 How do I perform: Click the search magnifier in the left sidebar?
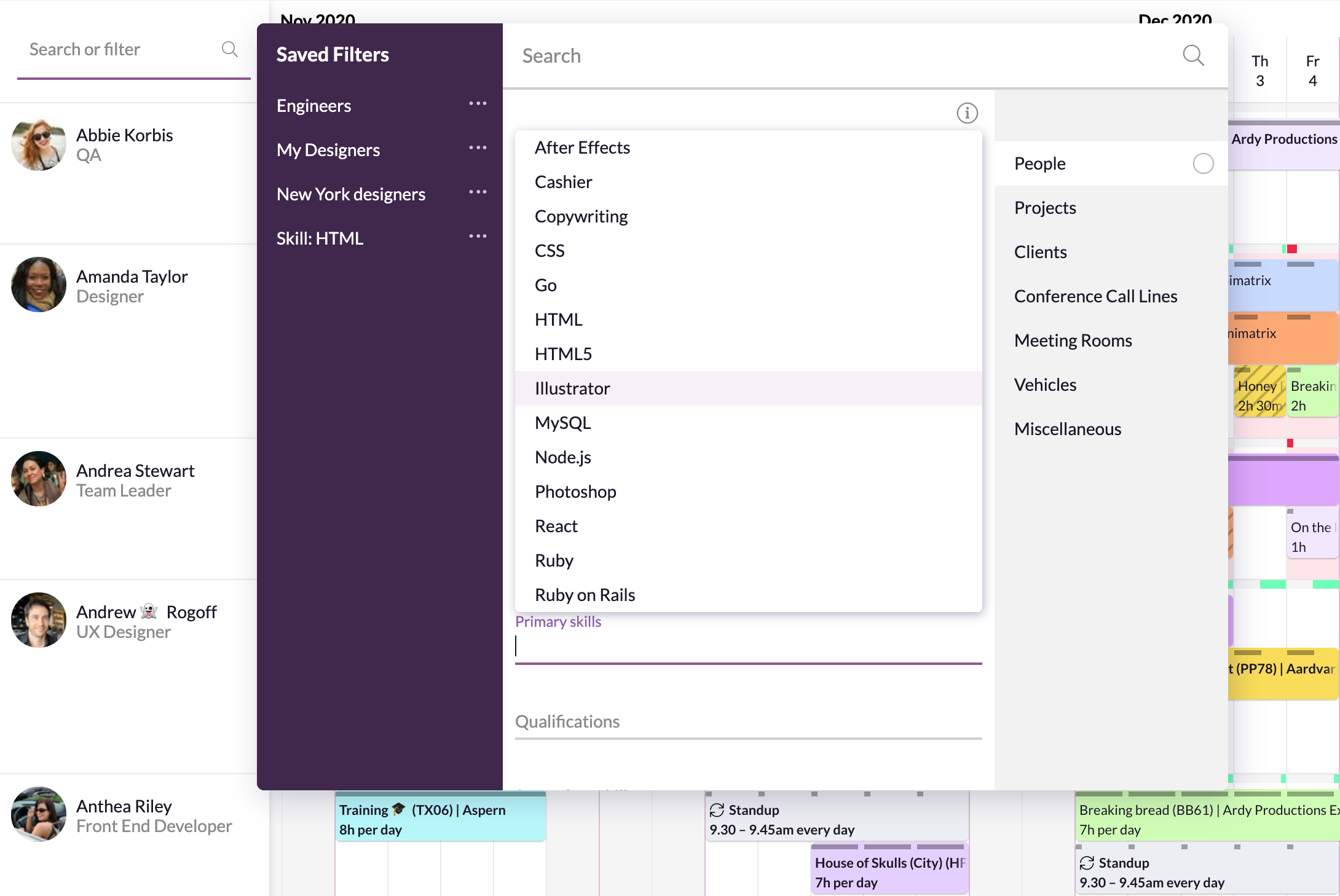tap(230, 49)
